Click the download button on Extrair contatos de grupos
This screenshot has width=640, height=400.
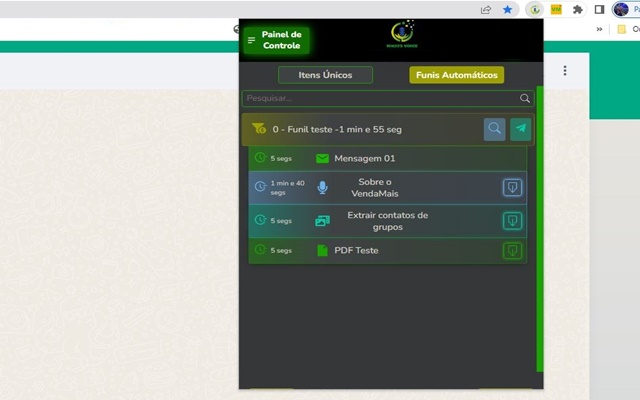[x=512, y=221]
